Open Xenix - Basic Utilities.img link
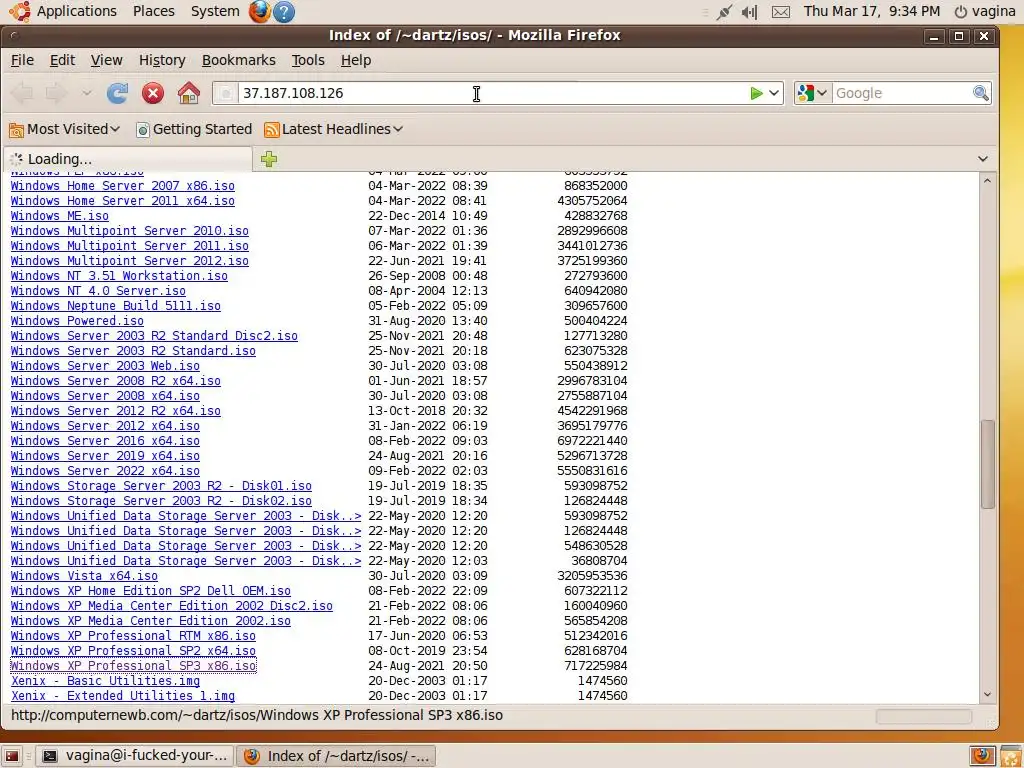Screen dimensions: 1024x768 [105, 680]
